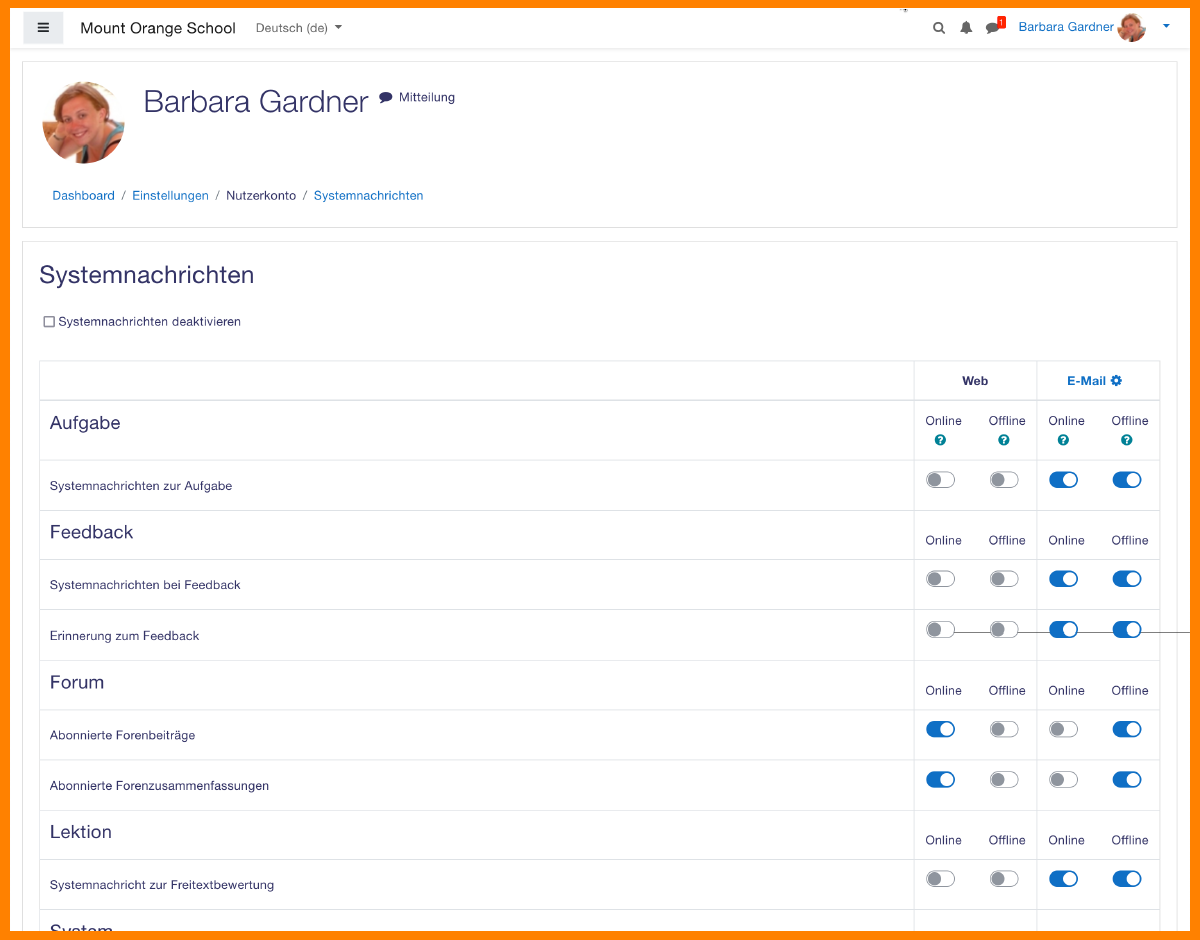This screenshot has height=940, width=1200.
Task: Click help icon under Web Online
Action: [x=940, y=440]
